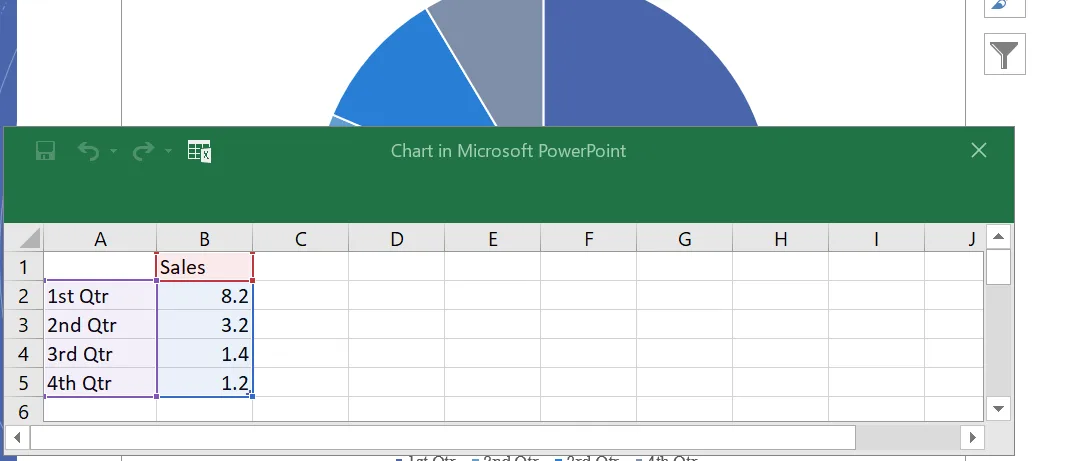The width and height of the screenshot is (1065, 461).
Task: Click the vertical scrollbar thumb
Action: (x=998, y=267)
